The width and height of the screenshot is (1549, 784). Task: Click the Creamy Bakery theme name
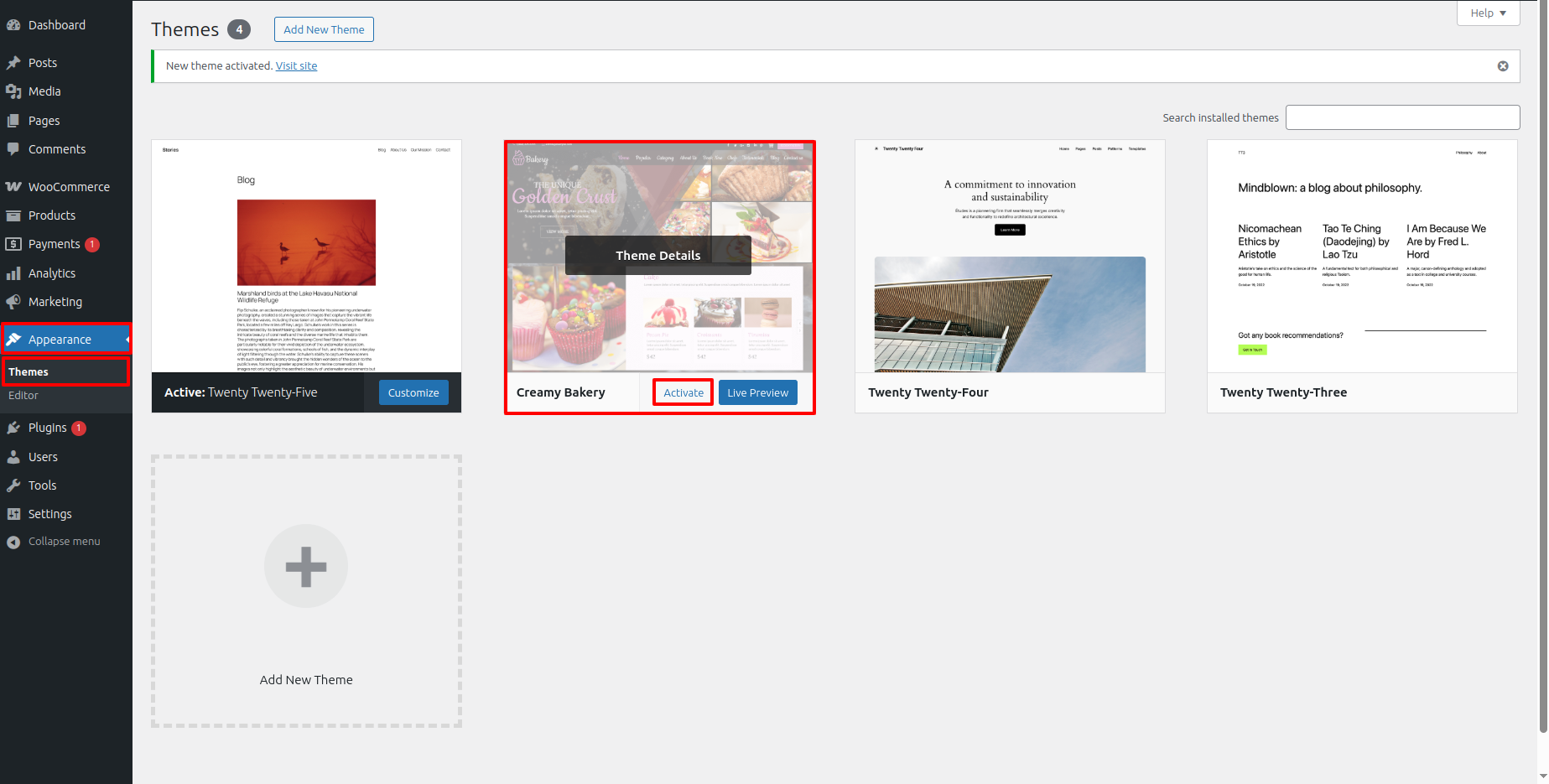[561, 392]
